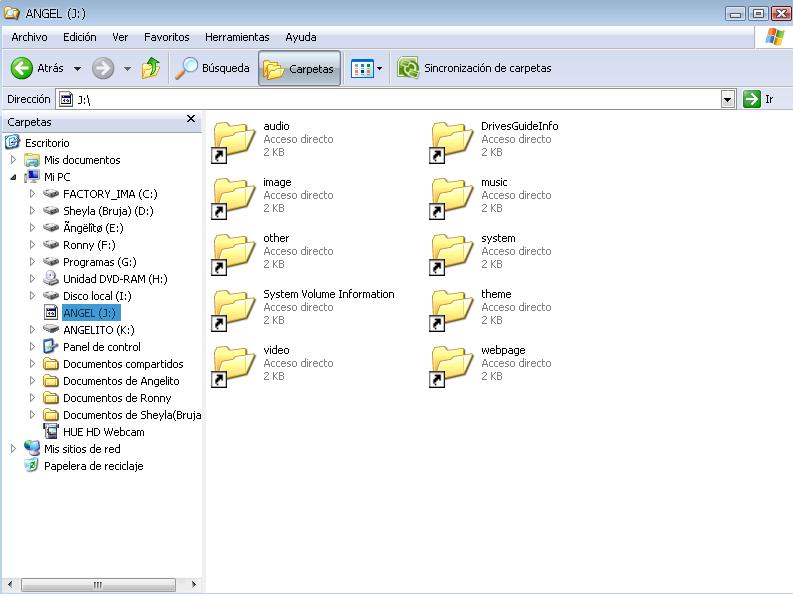
Task: Open the audio shortcut folder icon
Action: pyautogui.click(x=233, y=143)
